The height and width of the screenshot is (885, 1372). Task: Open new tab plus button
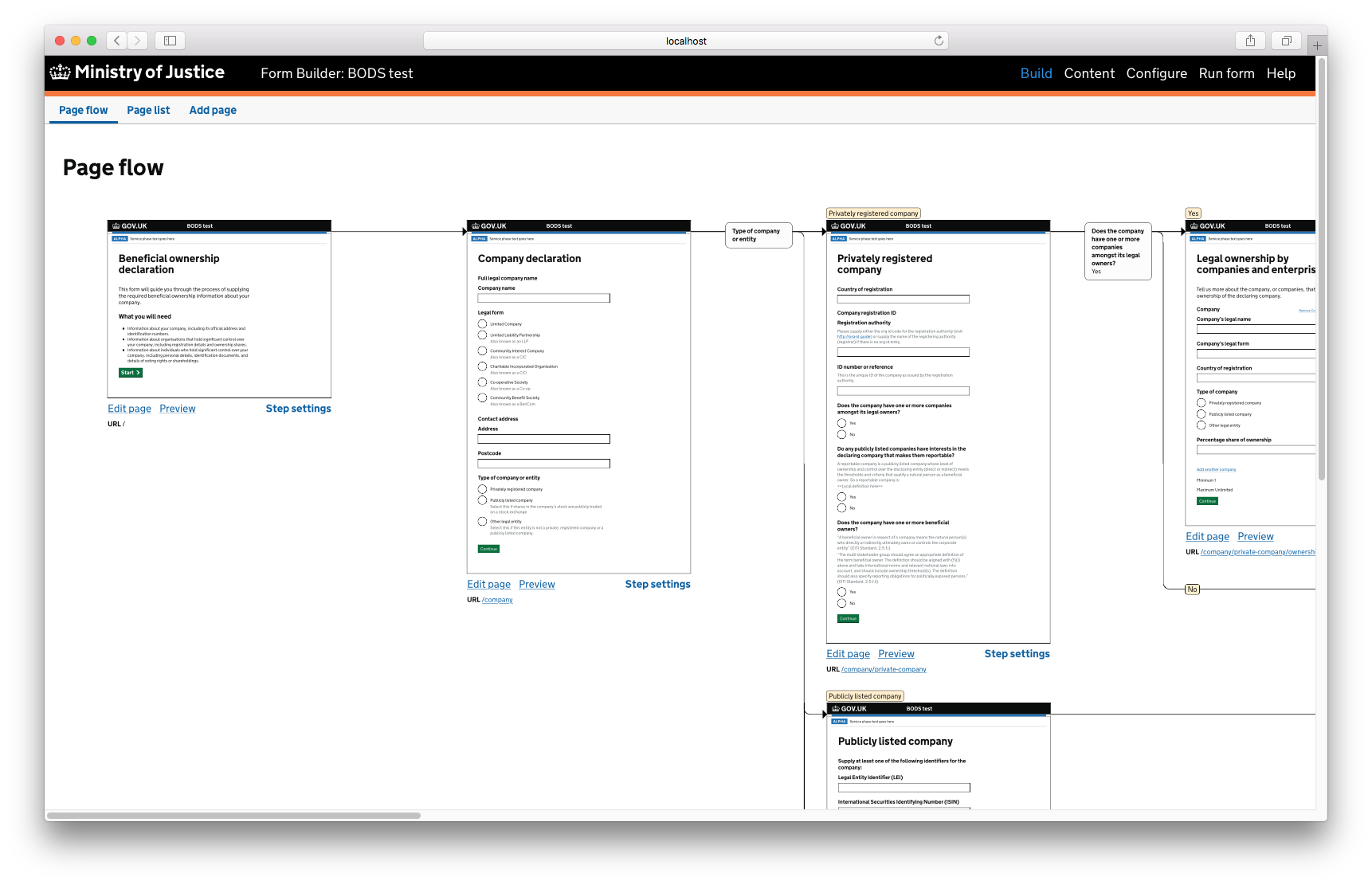[x=1317, y=45]
